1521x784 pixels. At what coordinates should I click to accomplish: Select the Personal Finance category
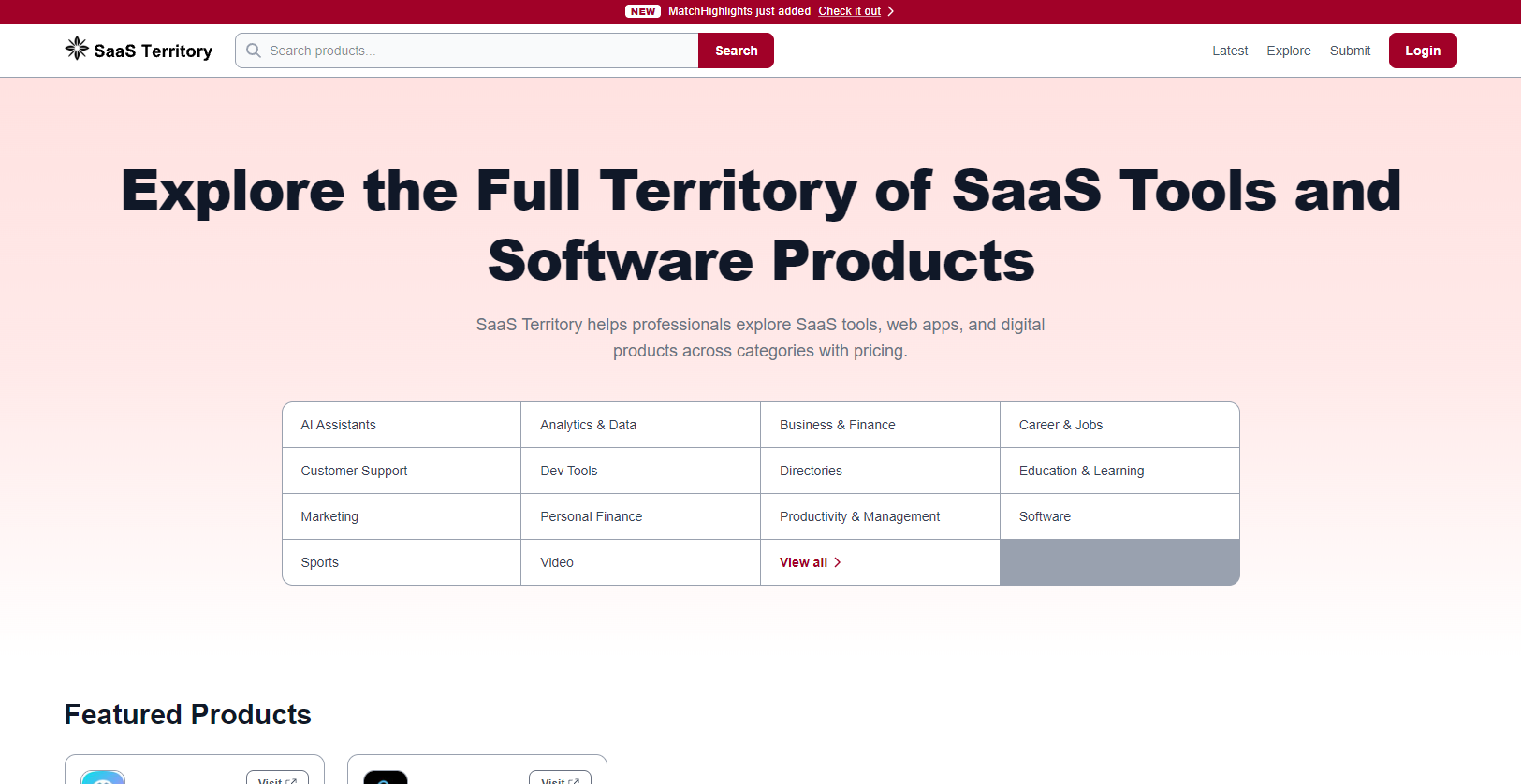coord(591,516)
